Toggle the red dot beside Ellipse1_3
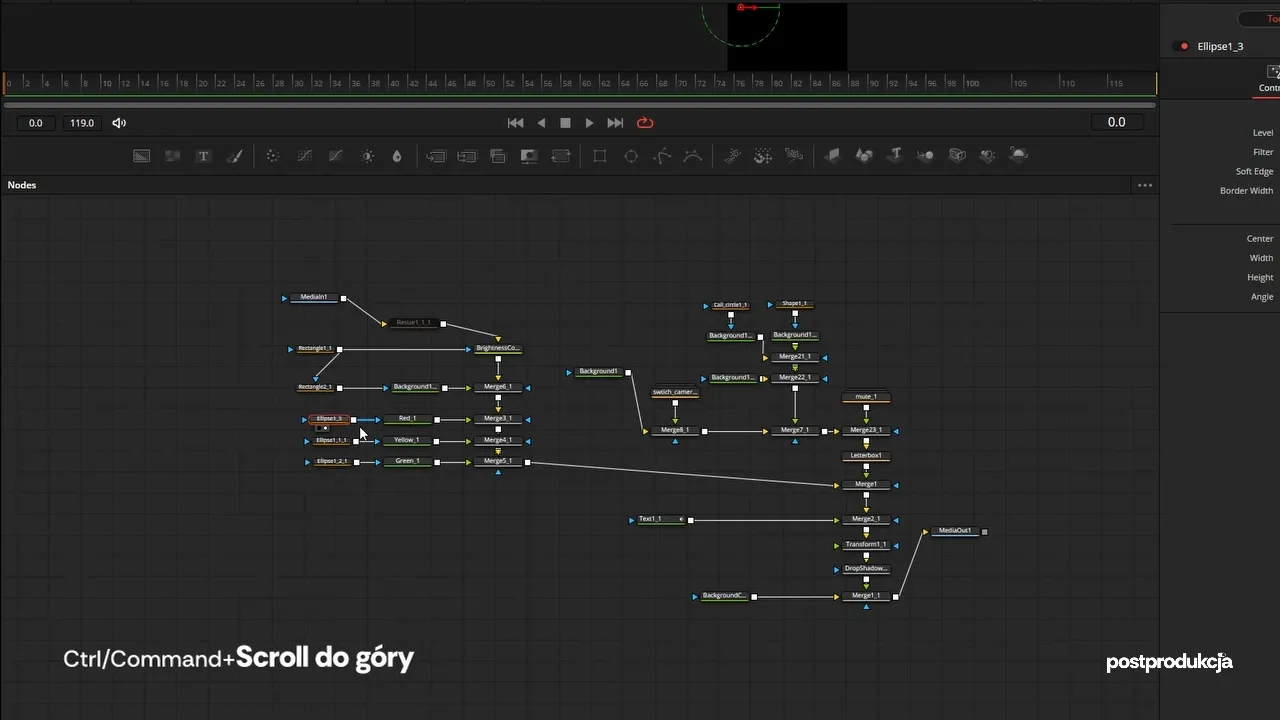 [1185, 46]
